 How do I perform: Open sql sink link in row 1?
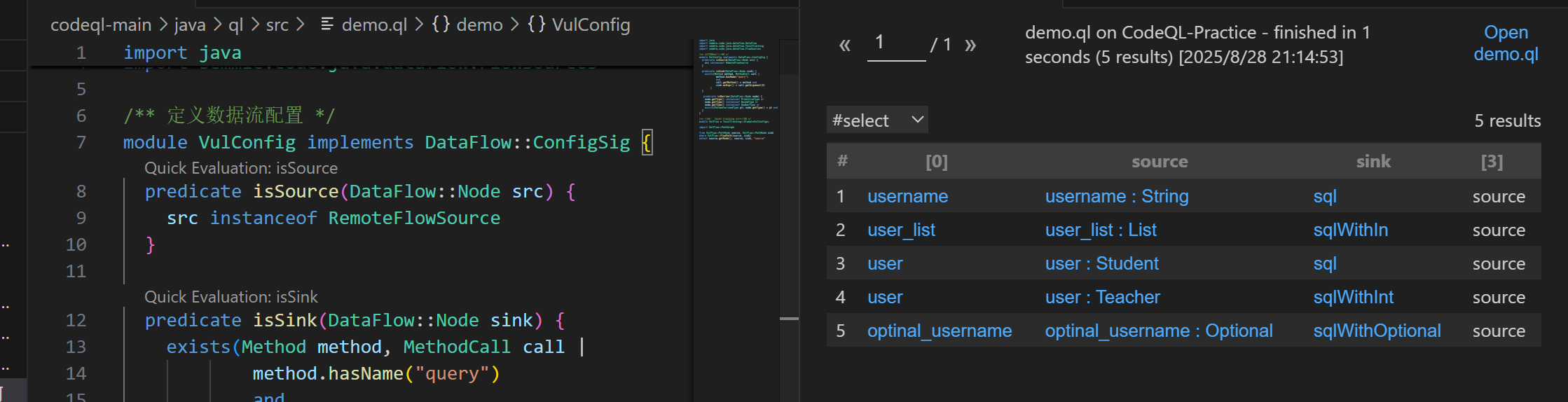(1325, 196)
